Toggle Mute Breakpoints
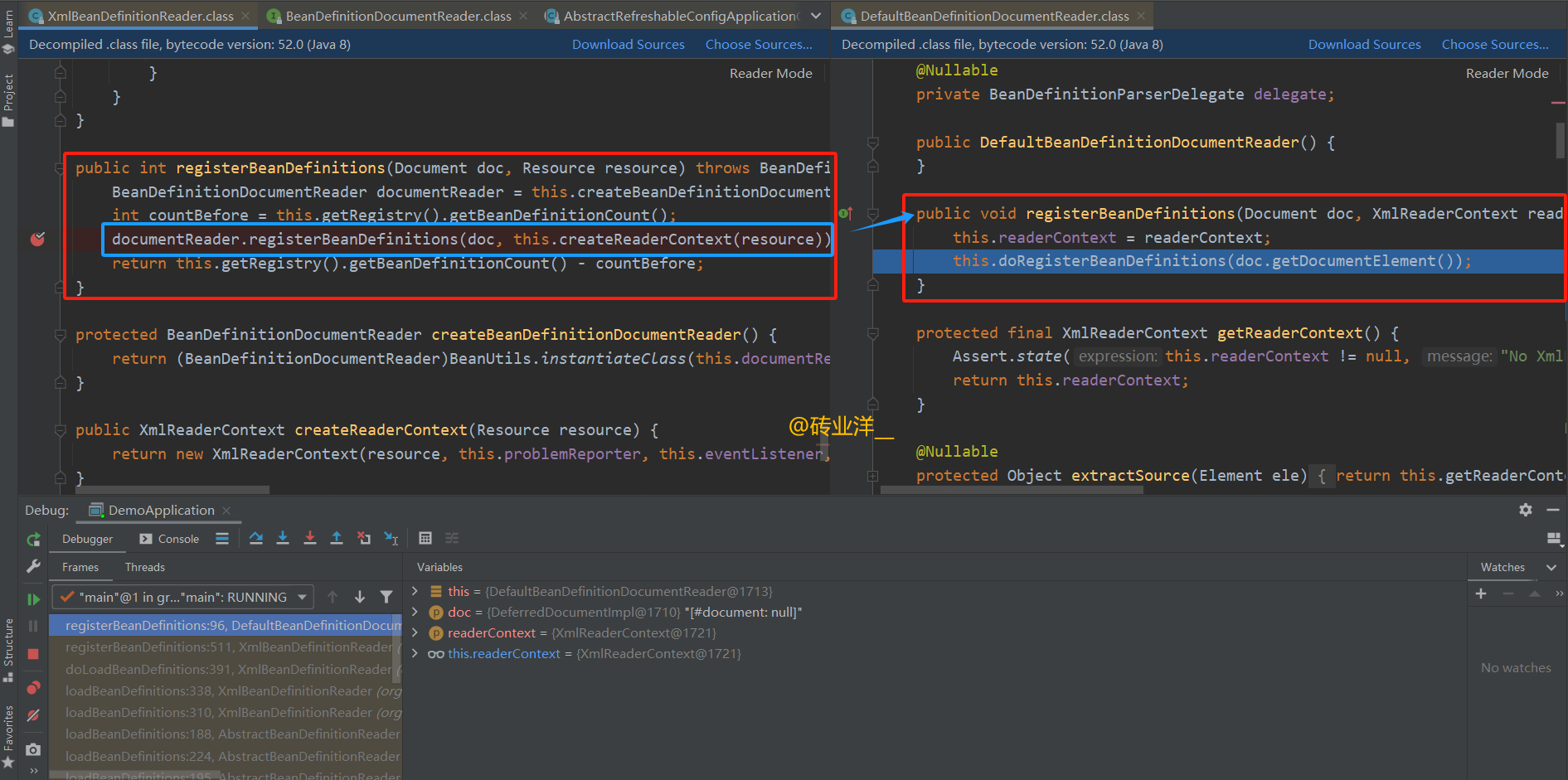 pos(33,715)
